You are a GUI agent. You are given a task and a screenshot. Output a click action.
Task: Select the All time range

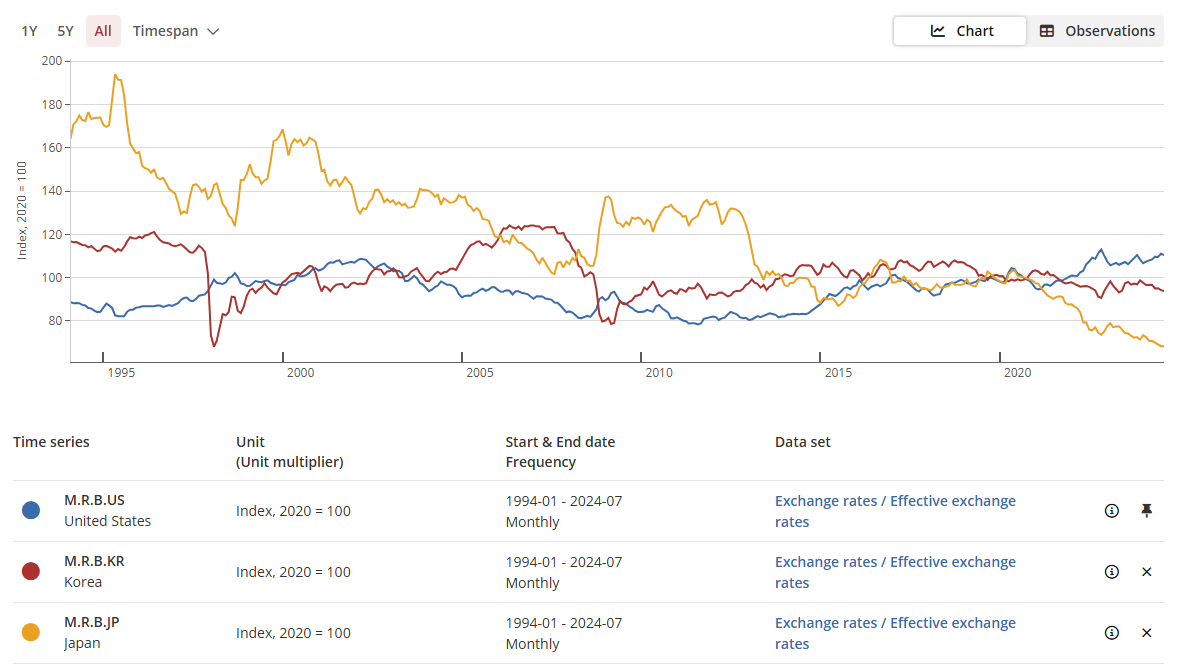pyautogui.click(x=103, y=31)
